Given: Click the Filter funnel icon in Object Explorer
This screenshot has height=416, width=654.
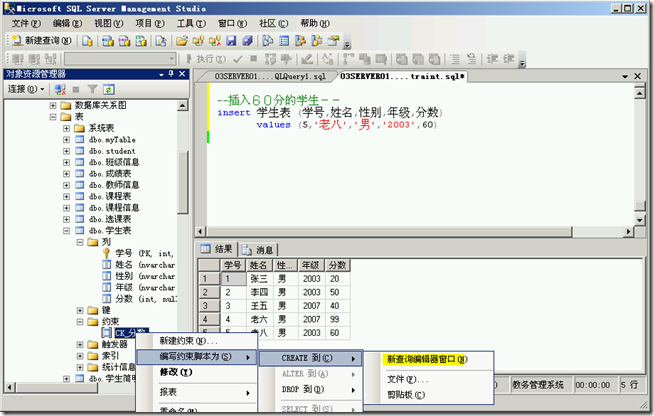Looking at the screenshot, I should (x=92, y=89).
